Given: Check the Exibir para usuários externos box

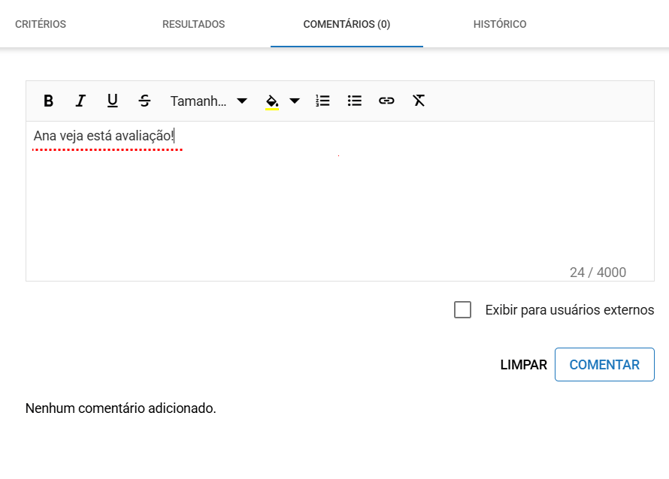Looking at the screenshot, I should 462,310.
